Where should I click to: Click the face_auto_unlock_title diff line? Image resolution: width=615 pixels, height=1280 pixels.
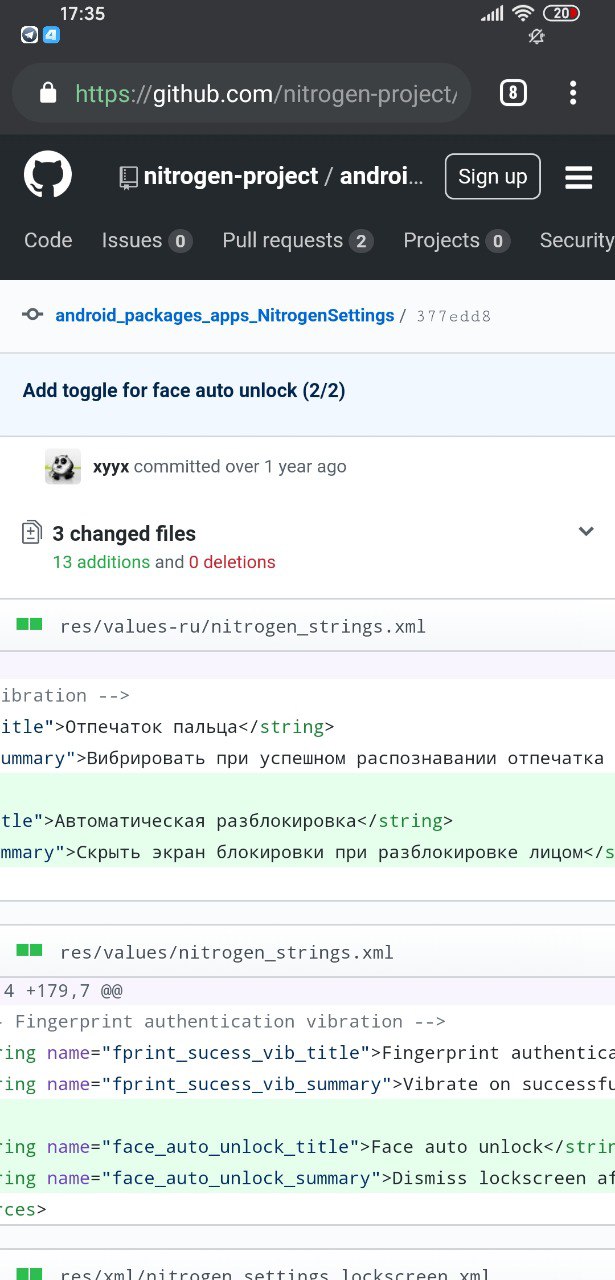pyautogui.click(x=307, y=1146)
